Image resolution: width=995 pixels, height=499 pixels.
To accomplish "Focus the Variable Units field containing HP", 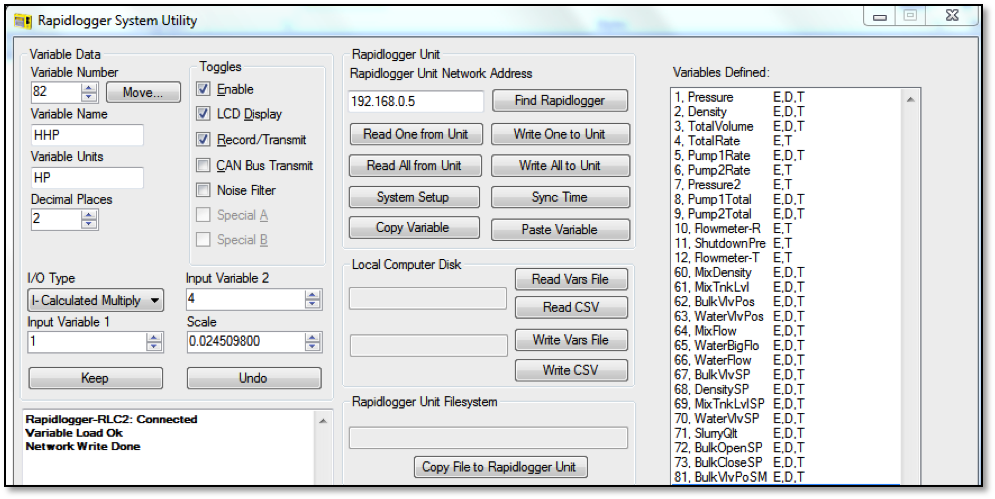I will 87,178.
